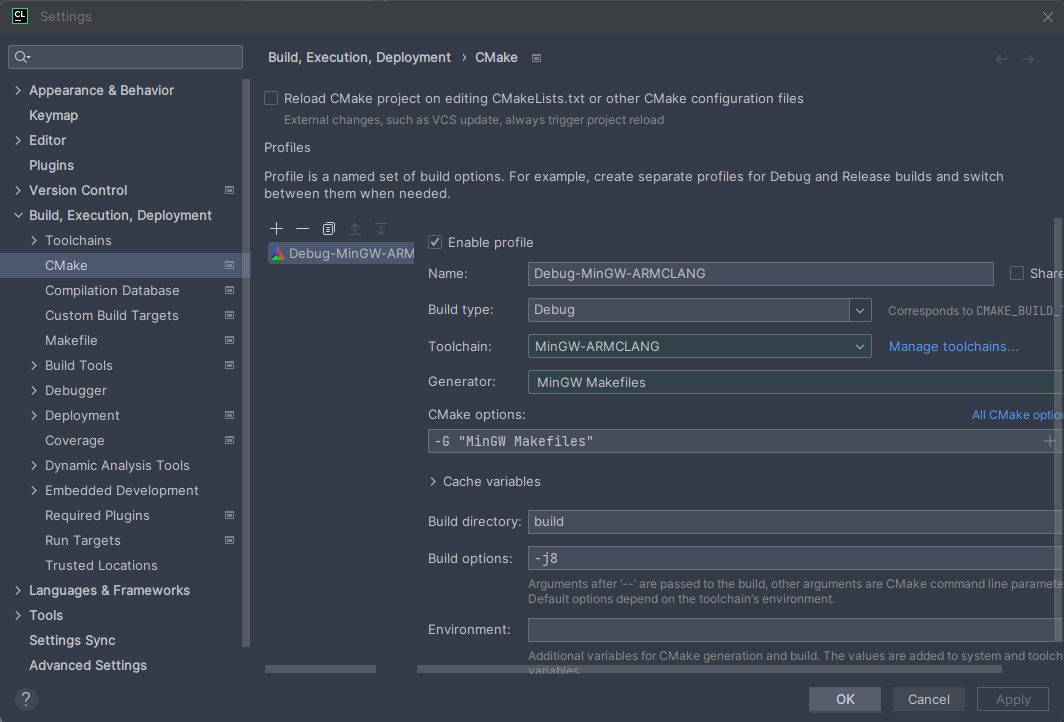Enable reload CMake project on editing checkbox
The image size is (1064, 722).
[x=271, y=98]
